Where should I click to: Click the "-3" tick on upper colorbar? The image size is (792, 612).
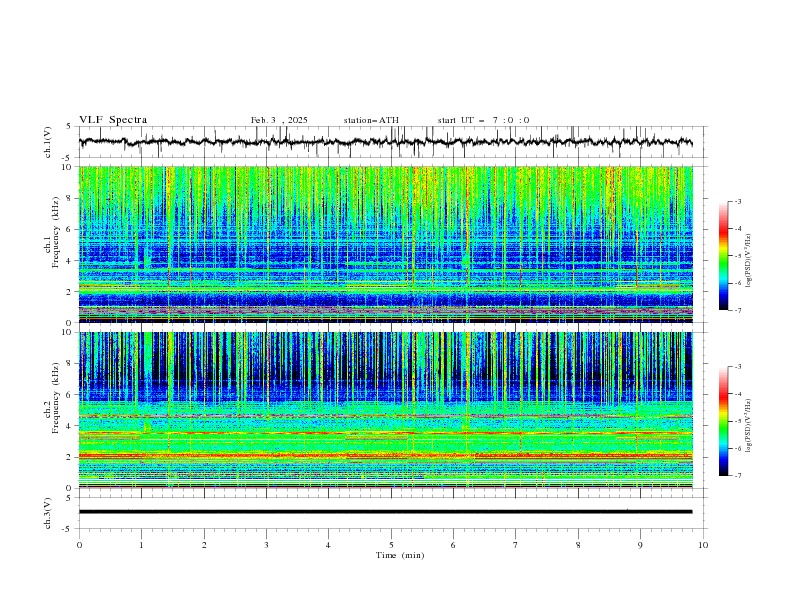click(737, 201)
